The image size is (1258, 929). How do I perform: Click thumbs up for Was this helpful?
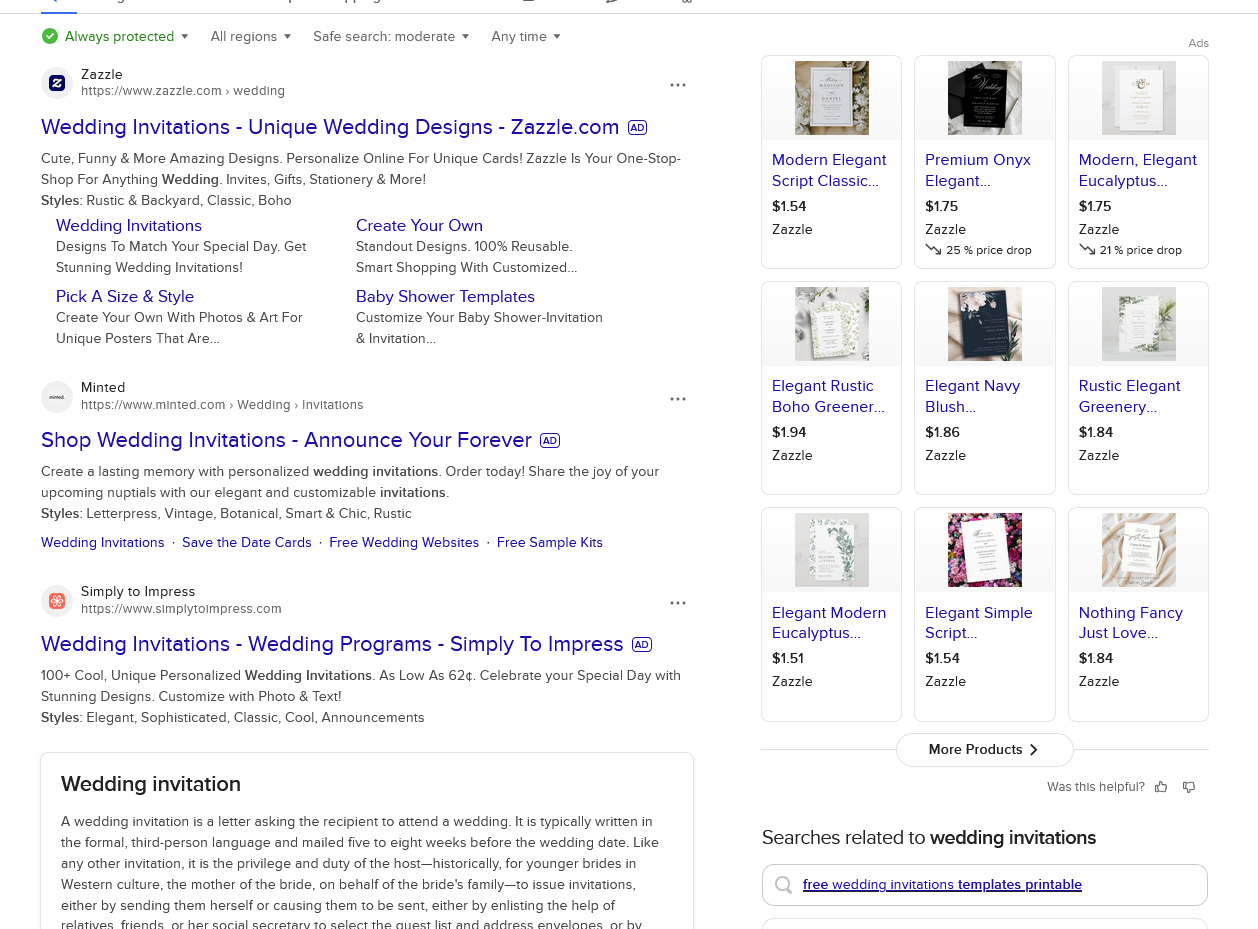pyautogui.click(x=1161, y=787)
